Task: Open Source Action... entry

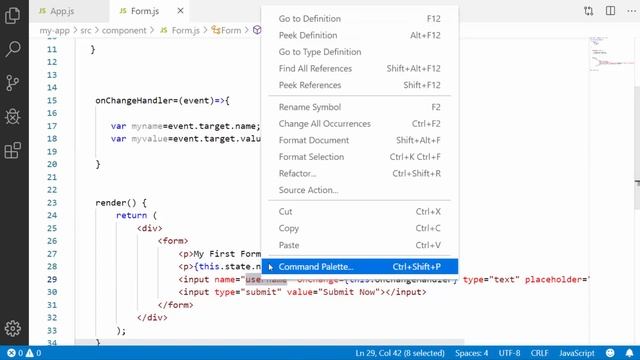Action: click(x=360, y=190)
